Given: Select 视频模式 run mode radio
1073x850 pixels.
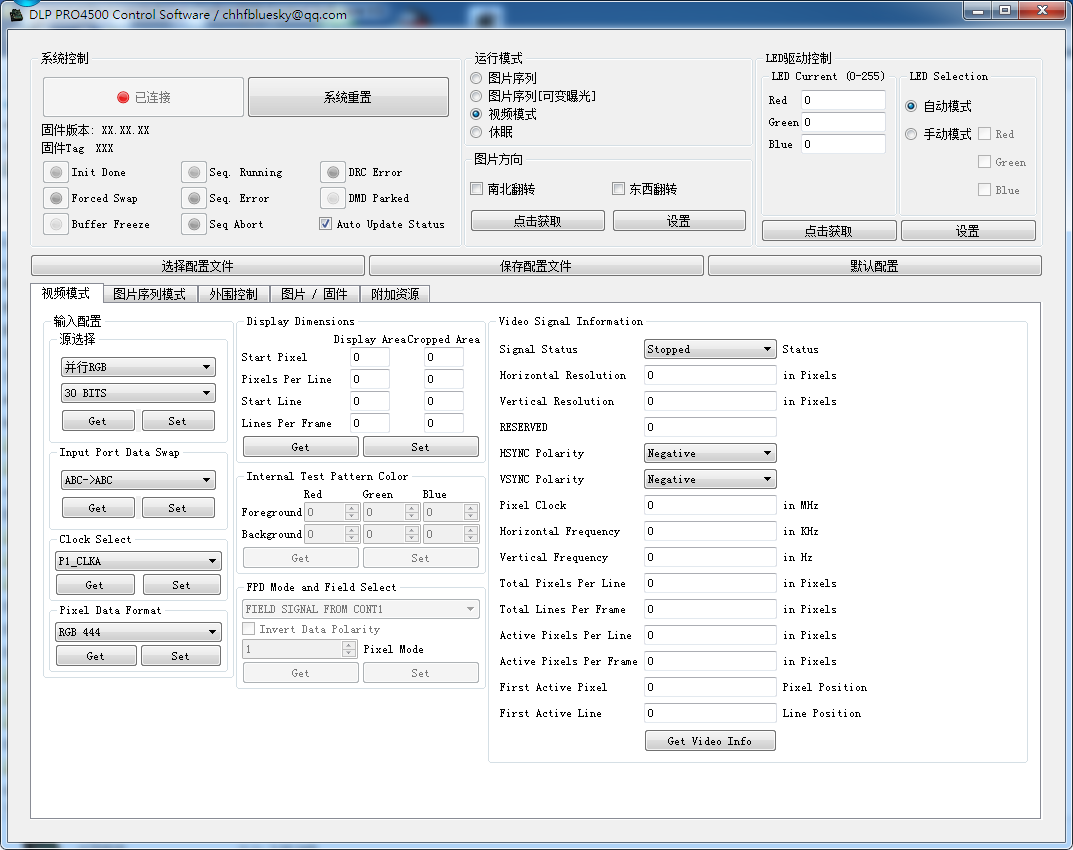Looking at the screenshot, I should [476, 114].
